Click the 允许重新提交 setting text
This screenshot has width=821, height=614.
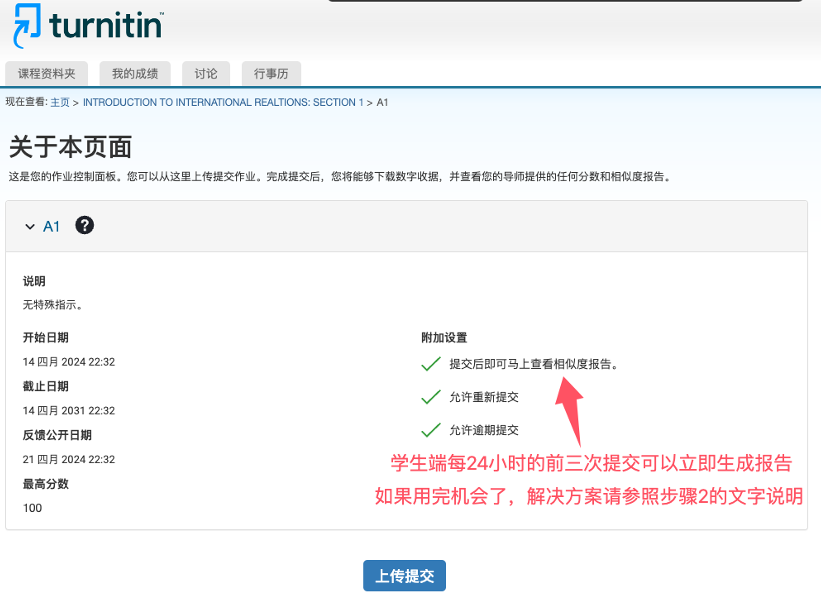point(484,397)
